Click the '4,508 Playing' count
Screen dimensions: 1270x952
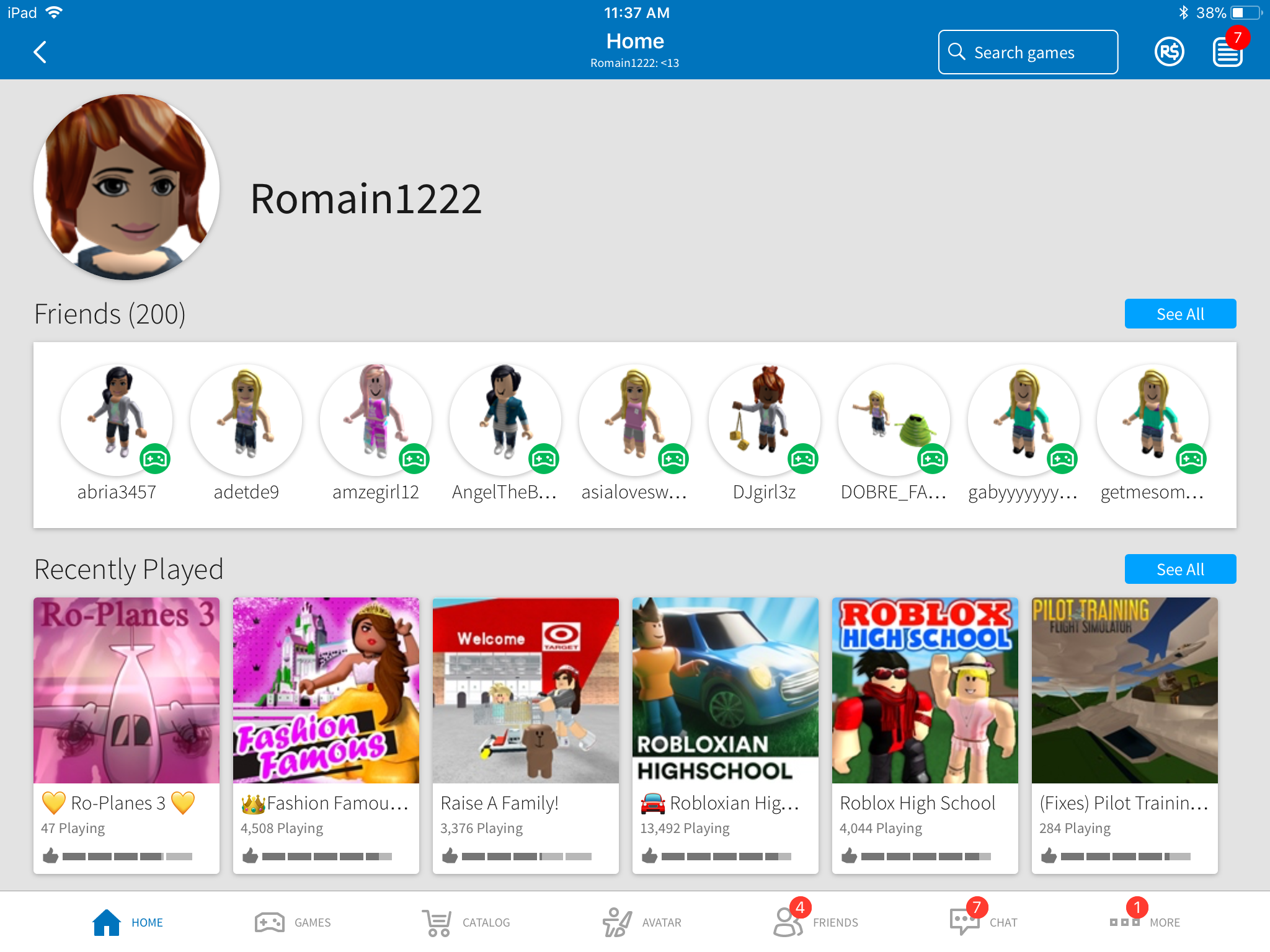(x=282, y=829)
